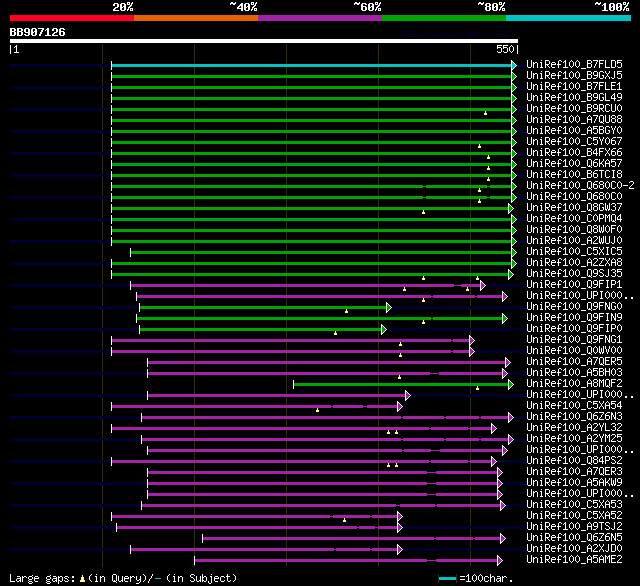Select the UniRef100_Q6Z6N3 label
This screenshot has width=640, height=586.
click(x=574, y=417)
